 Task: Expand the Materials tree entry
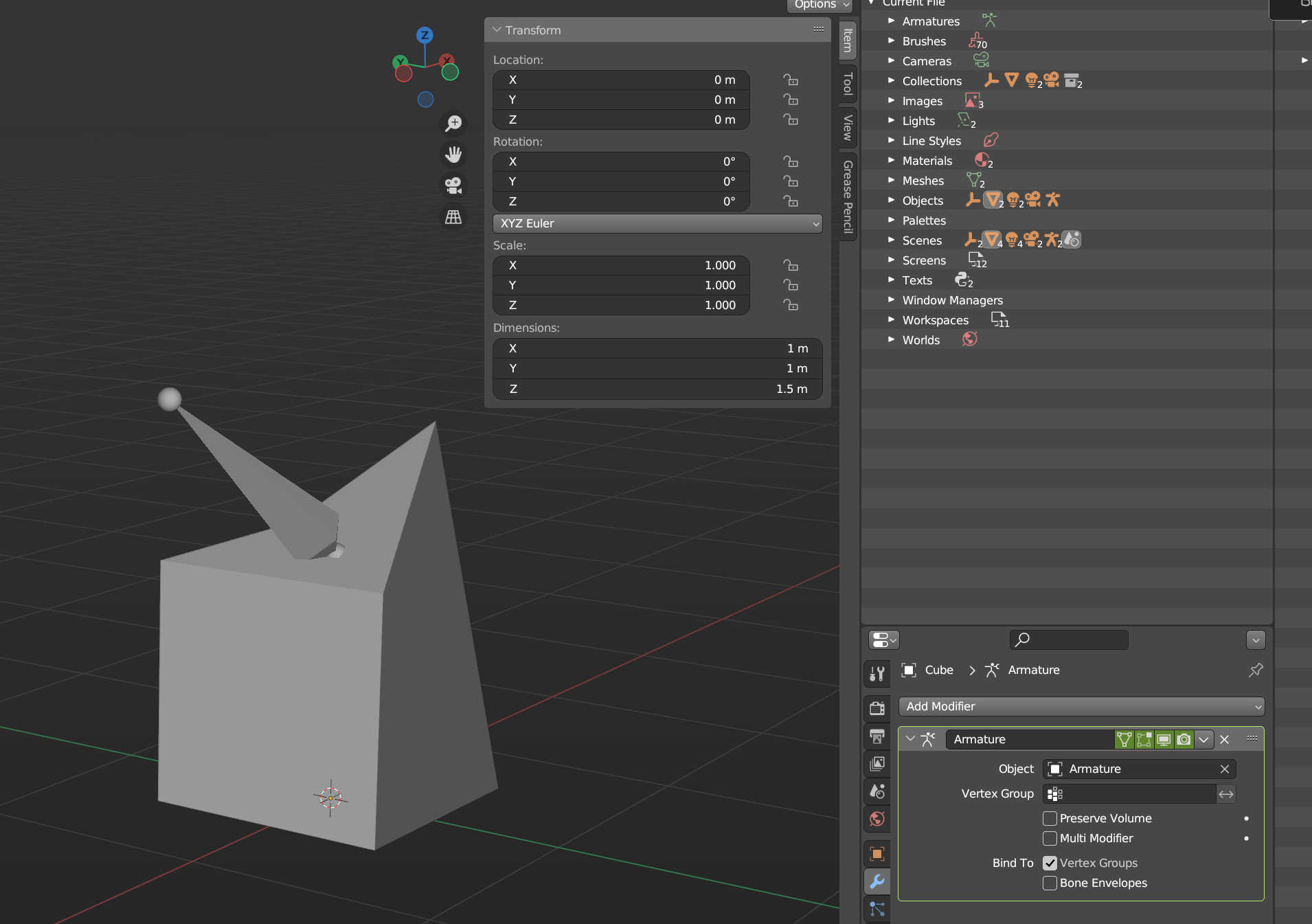coord(891,161)
